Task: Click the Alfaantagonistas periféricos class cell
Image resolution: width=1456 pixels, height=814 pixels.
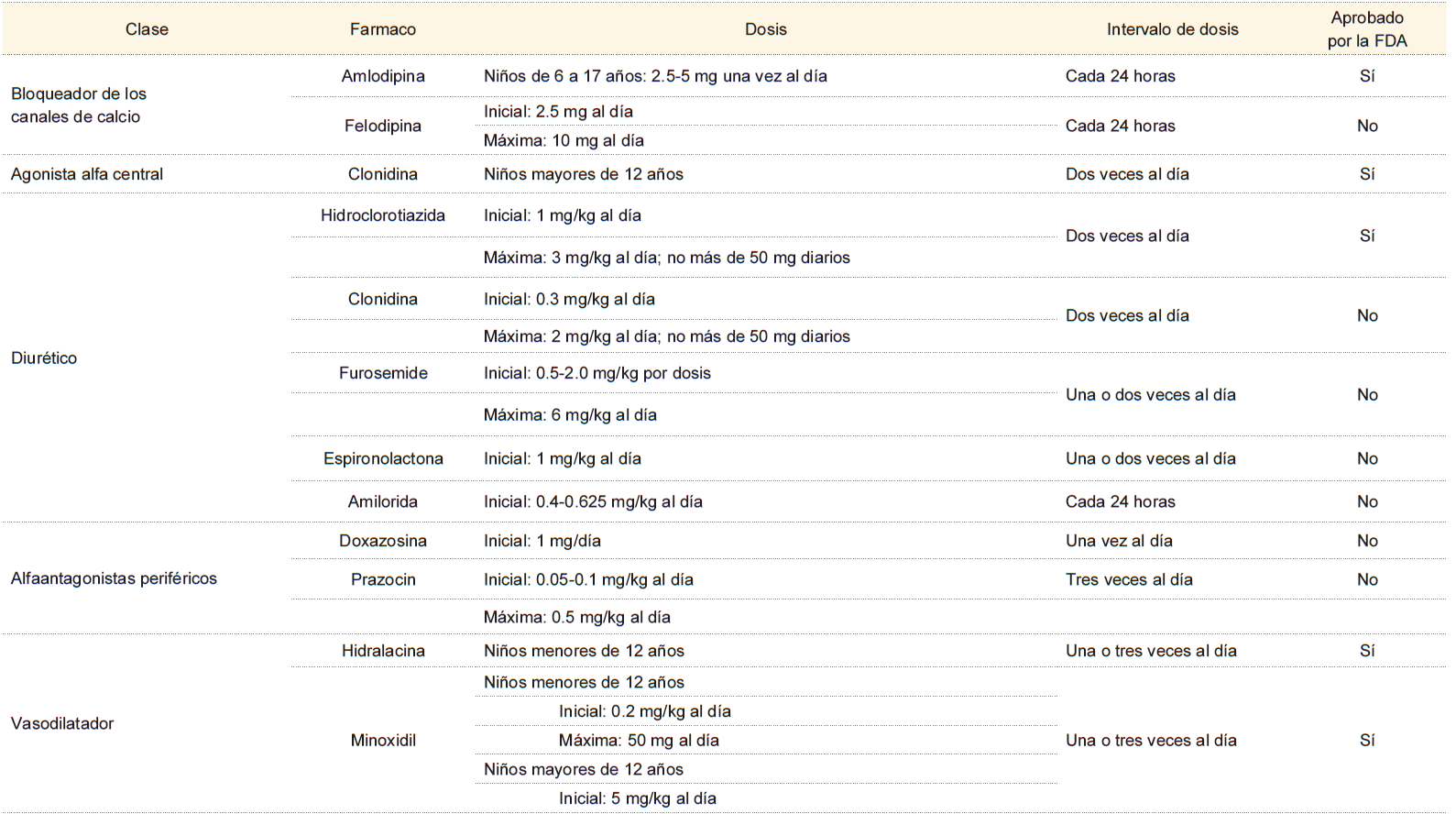Action: click(114, 578)
